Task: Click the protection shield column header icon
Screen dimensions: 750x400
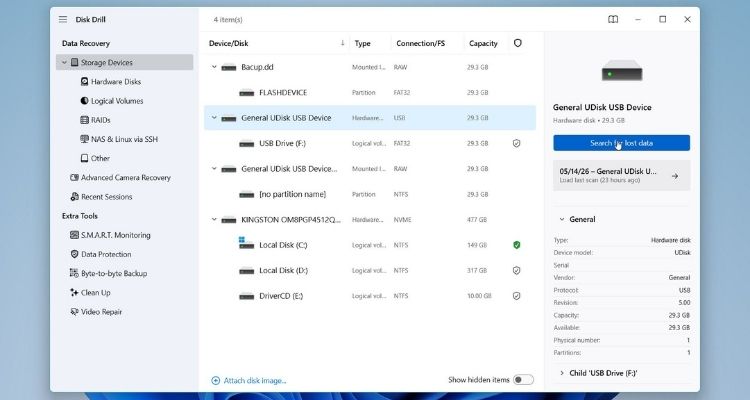Action: tap(518, 43)
